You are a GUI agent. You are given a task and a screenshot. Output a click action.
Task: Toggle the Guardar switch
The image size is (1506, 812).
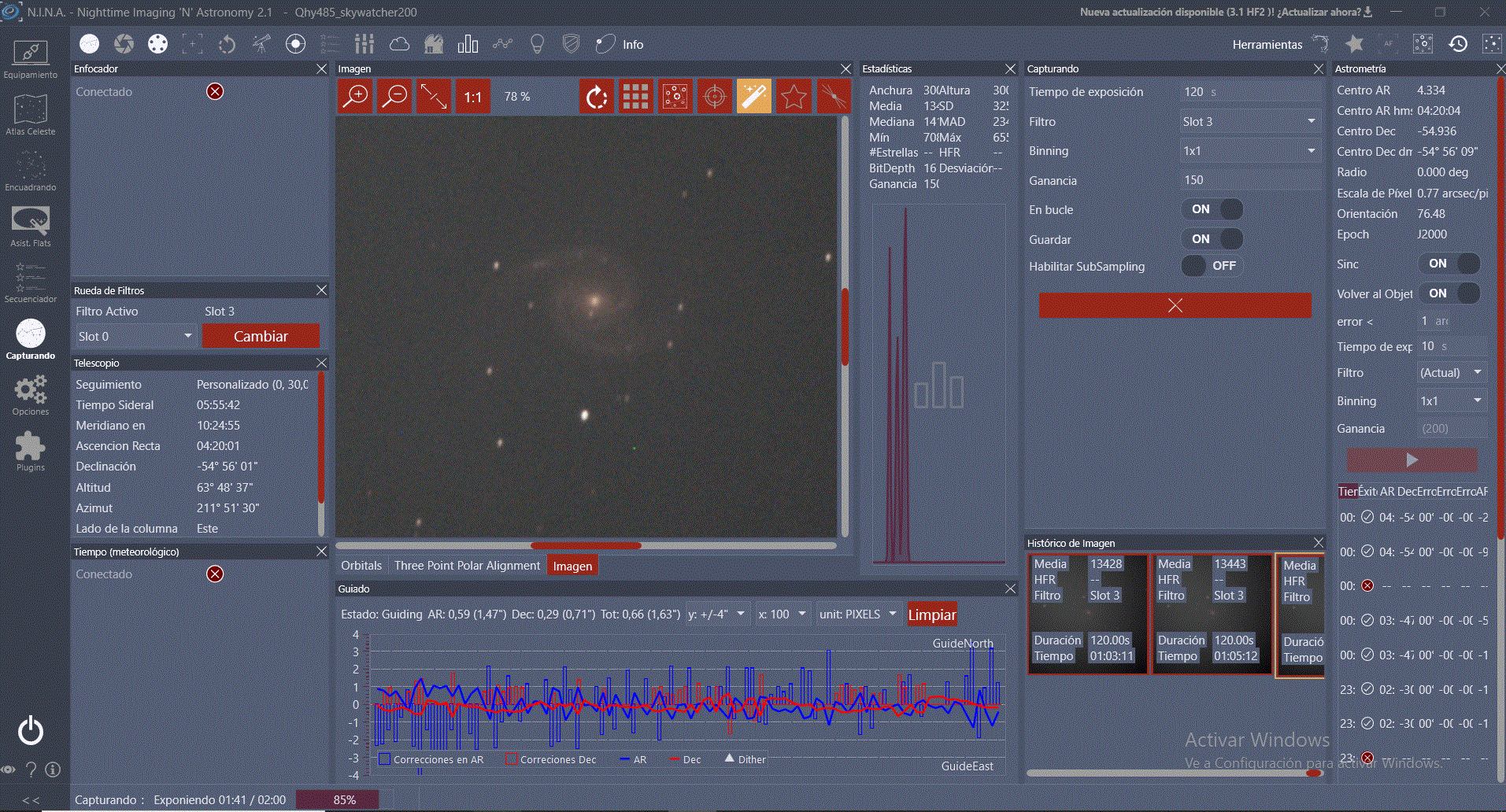[x=1212, y=239]
